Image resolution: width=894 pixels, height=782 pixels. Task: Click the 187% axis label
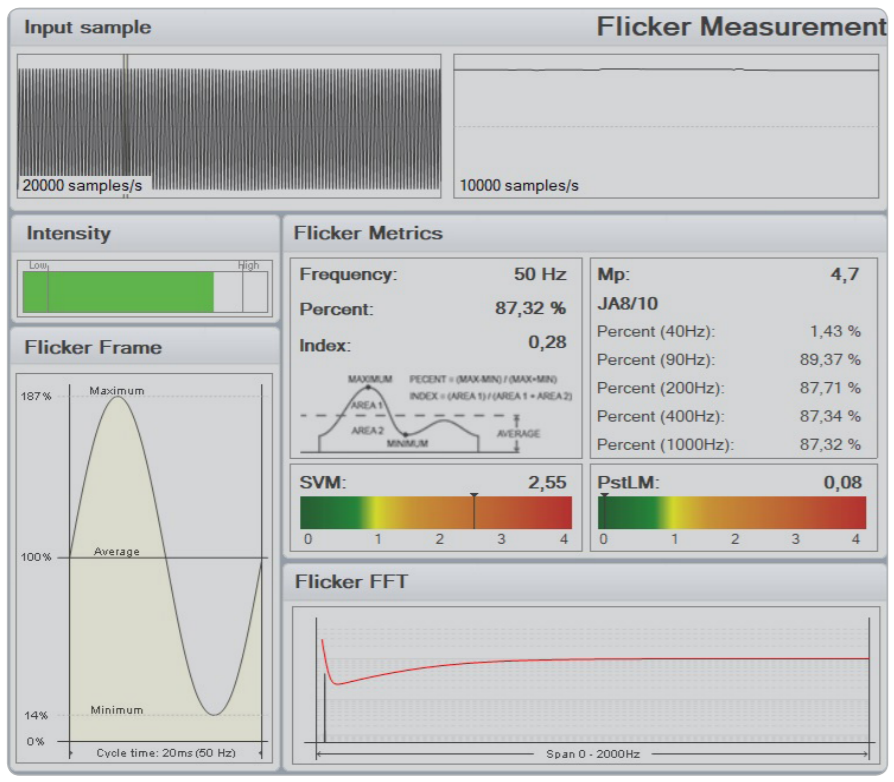coord(36,396)
